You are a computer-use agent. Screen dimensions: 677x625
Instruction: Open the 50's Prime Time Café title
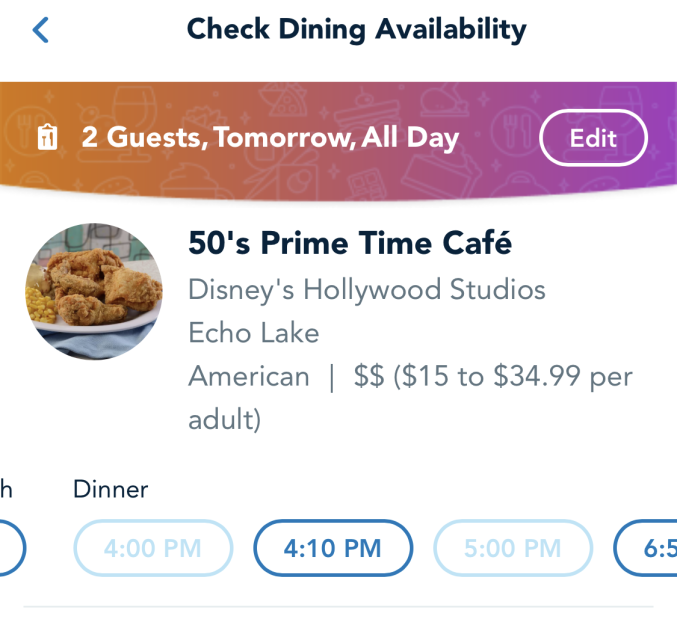350,243
